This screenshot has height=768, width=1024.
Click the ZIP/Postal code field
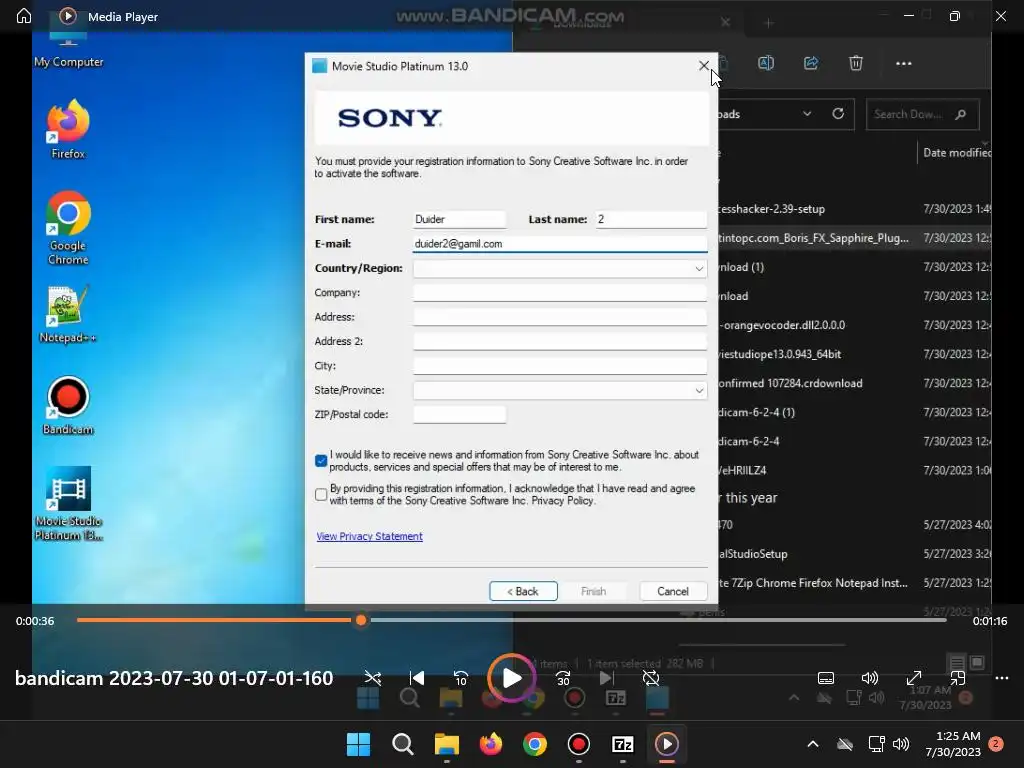(460, 415)
